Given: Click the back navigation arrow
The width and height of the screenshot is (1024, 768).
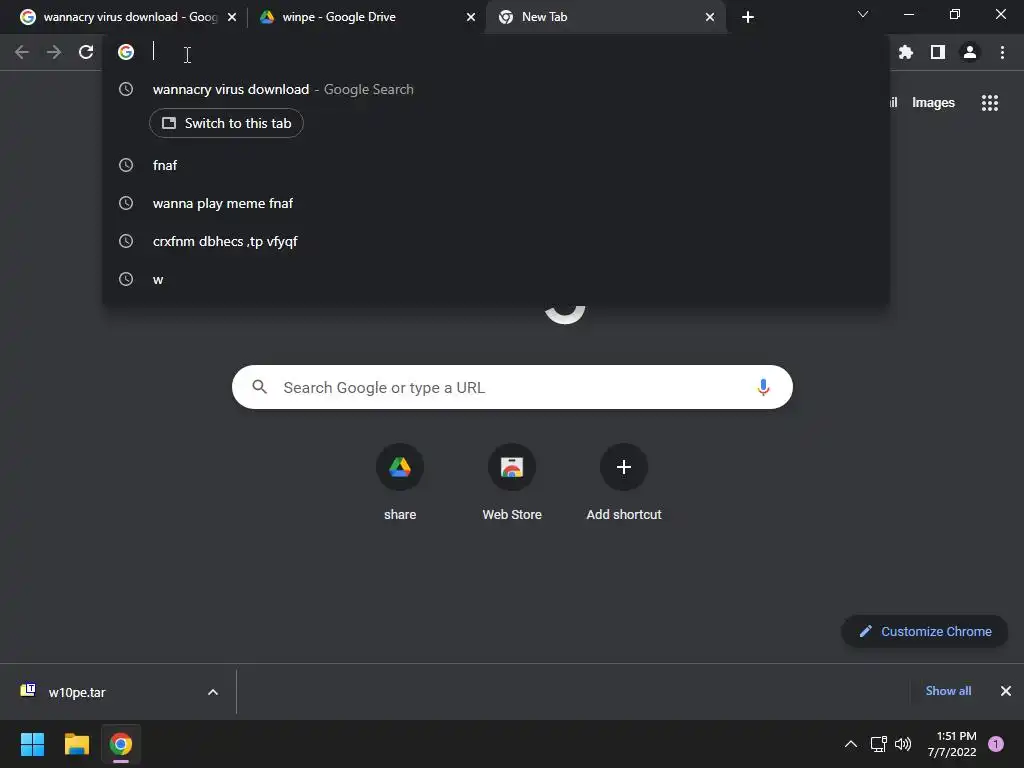Looking at the screenshot, I should pyautogui.click(x=22, y=52).
